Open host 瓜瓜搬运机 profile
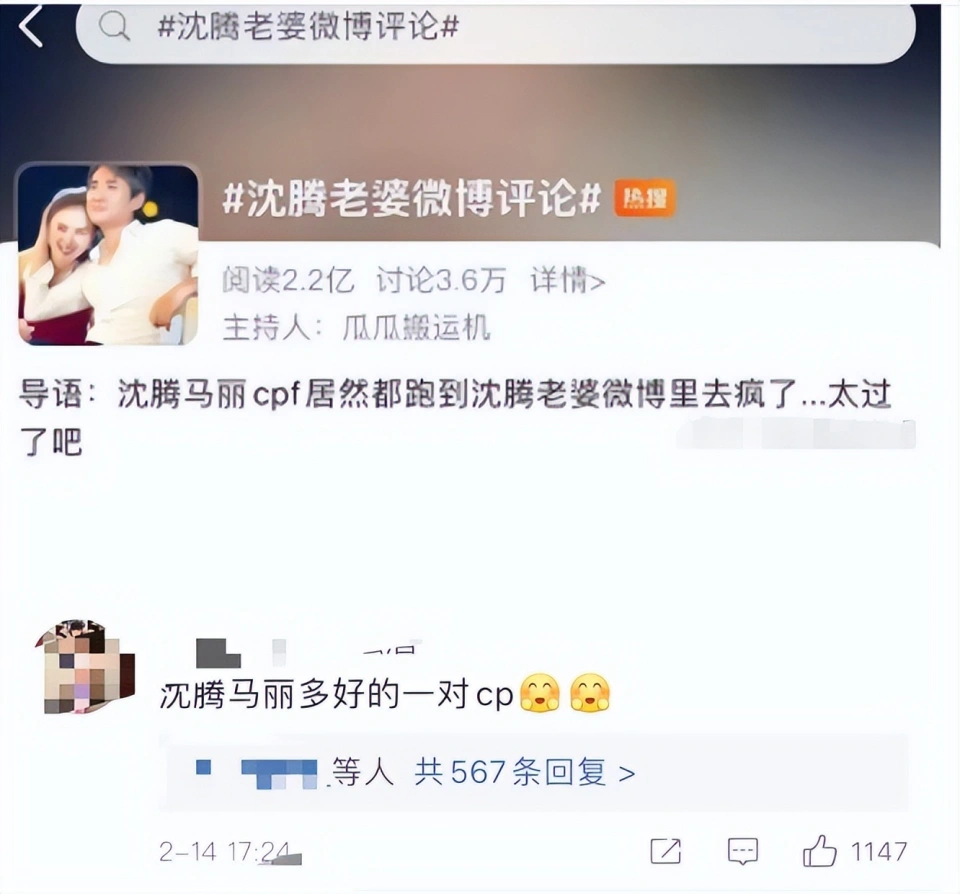960x894 pixels. [x=416, y=328]
